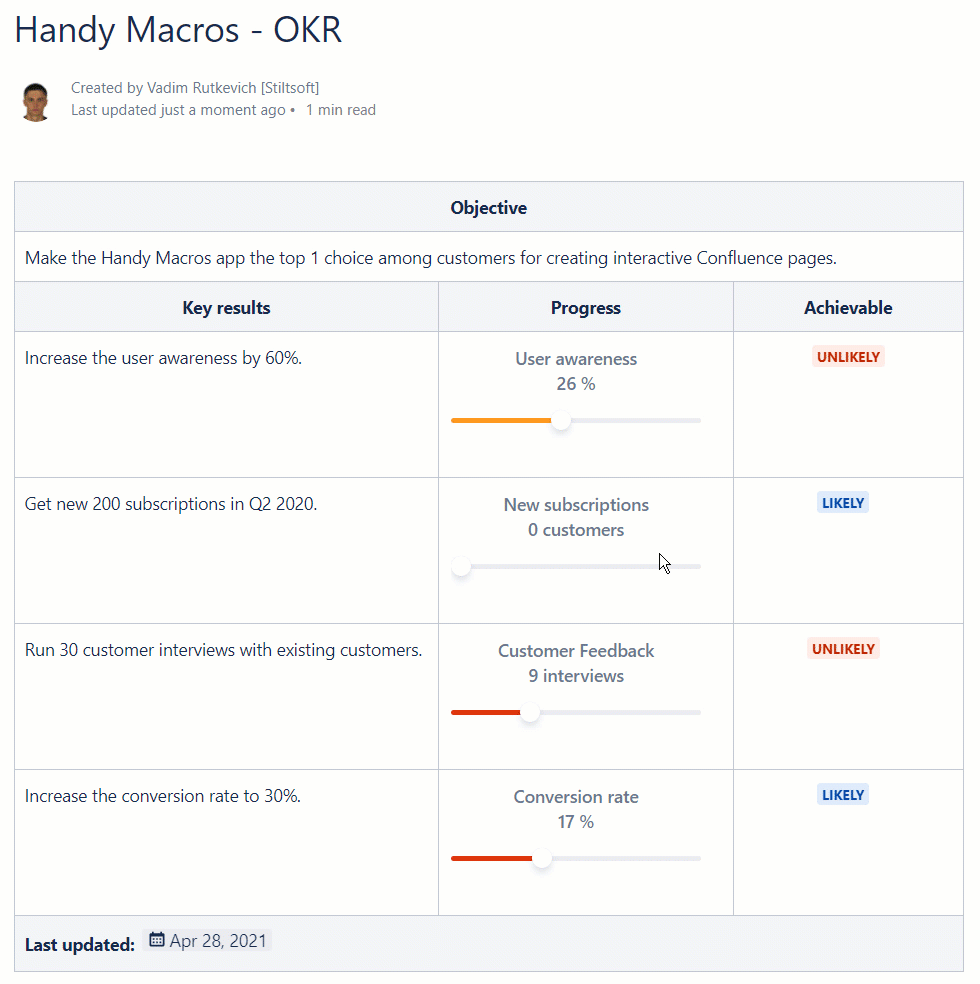This screenshot has height=984, width=980.
Task: Click the Objective header cell
Action: click(x=489, y=208)
